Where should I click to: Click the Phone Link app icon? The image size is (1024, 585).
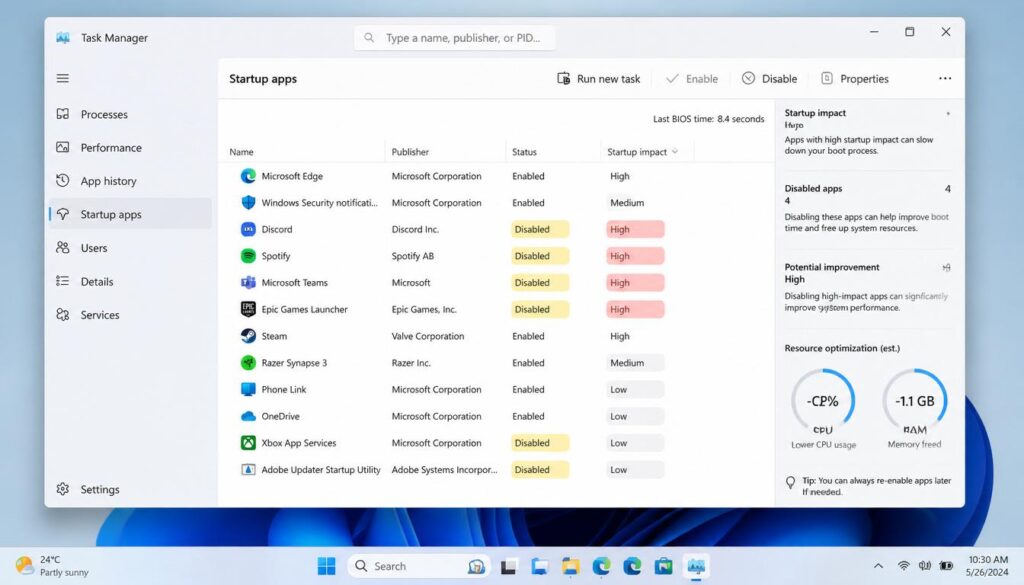[248, 389]
